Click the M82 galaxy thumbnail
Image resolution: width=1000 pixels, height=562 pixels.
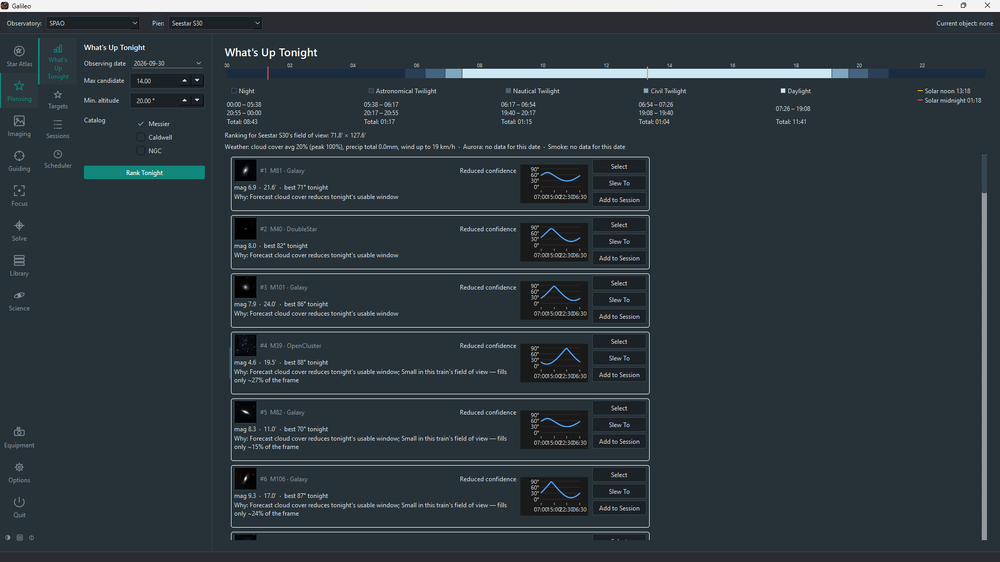[245, 412]
